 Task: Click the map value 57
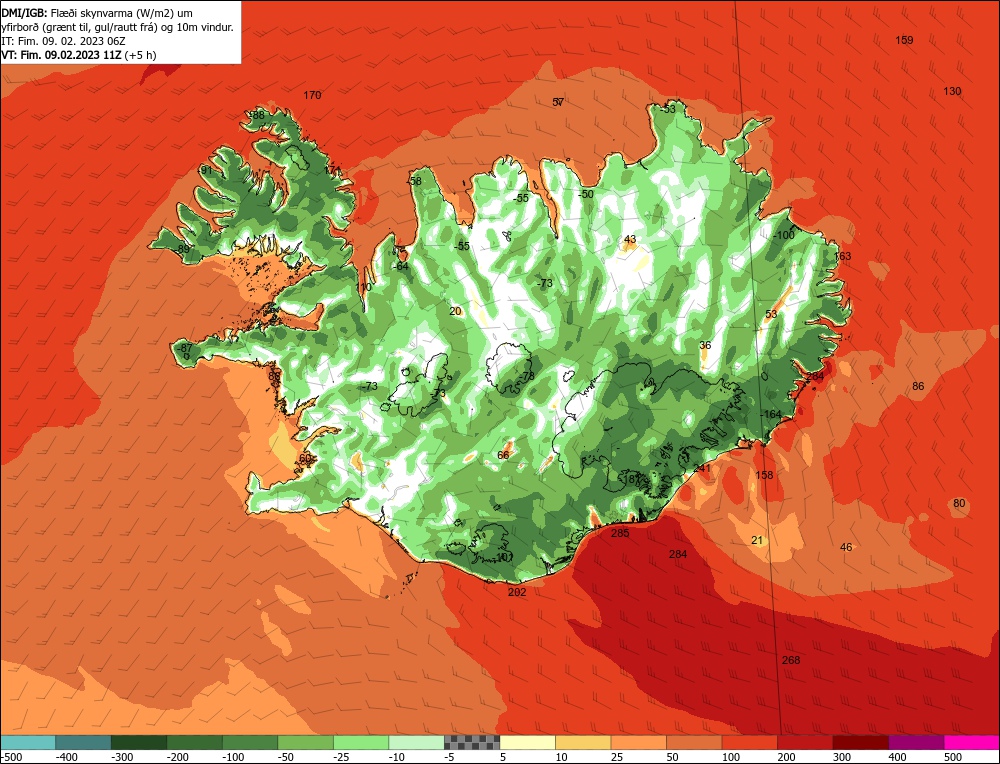click(x=558, y=102)
